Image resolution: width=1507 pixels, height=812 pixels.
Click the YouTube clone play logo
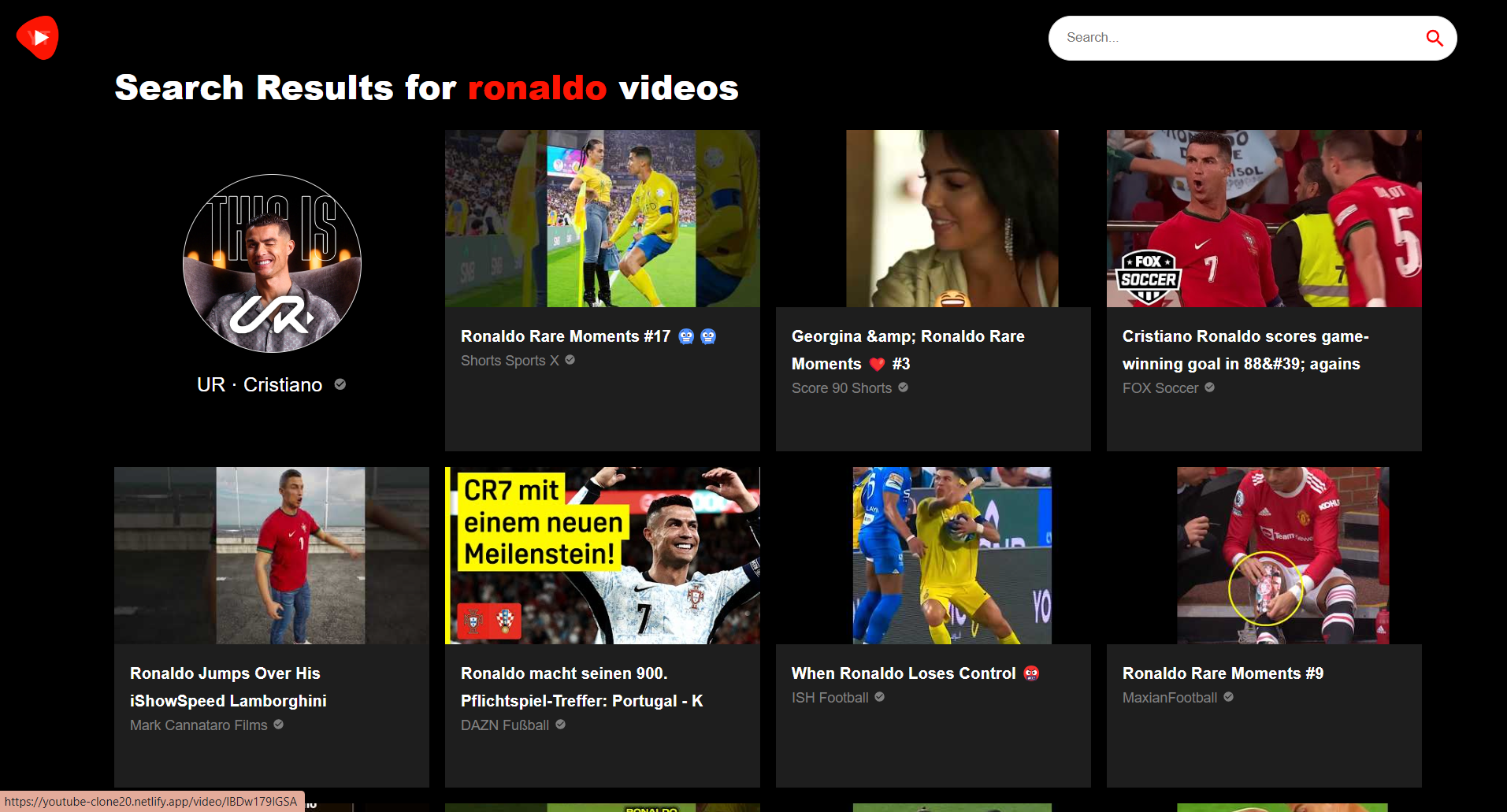pos(37,37)
